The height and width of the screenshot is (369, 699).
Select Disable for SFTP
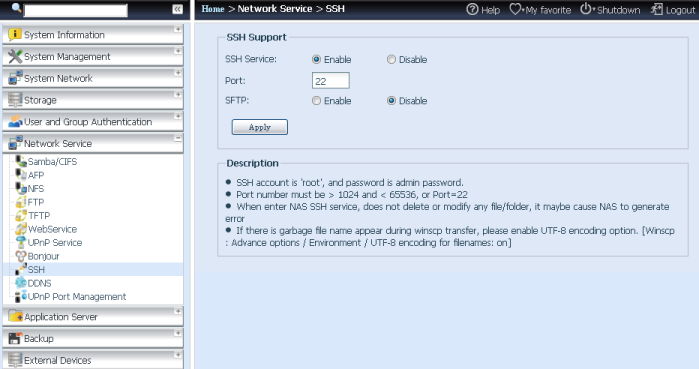click(391, 101)
